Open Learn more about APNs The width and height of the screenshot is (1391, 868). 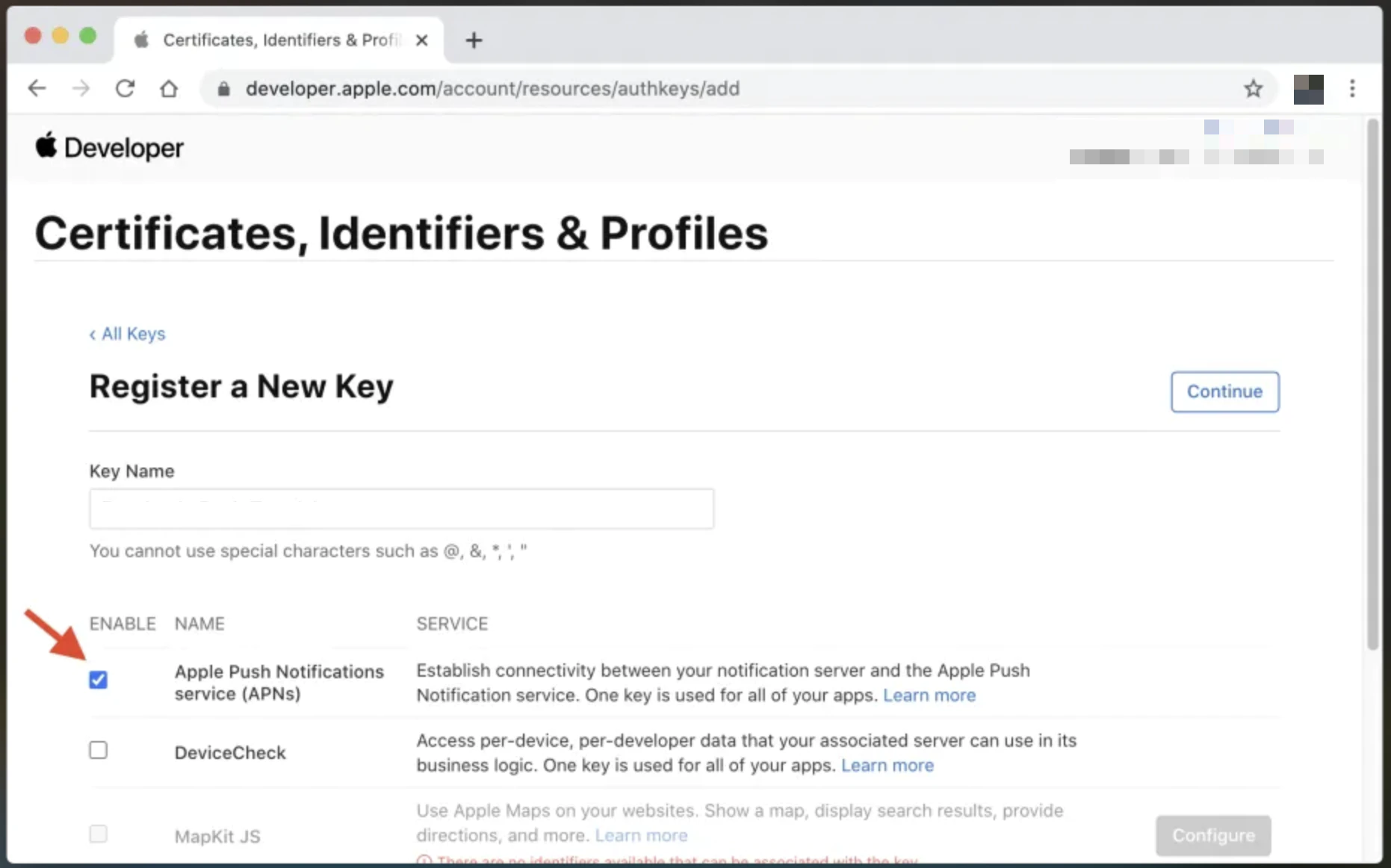[x=929, y=695]
